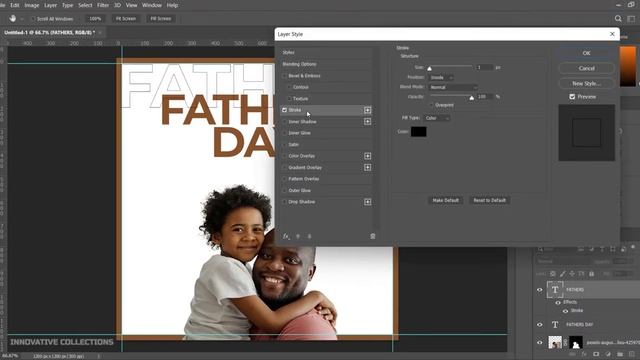Click the layer mask thumbnail of photo layer
Image resolution: width=640 pixels, height=360 pixels.
click(x=576, y=342)
